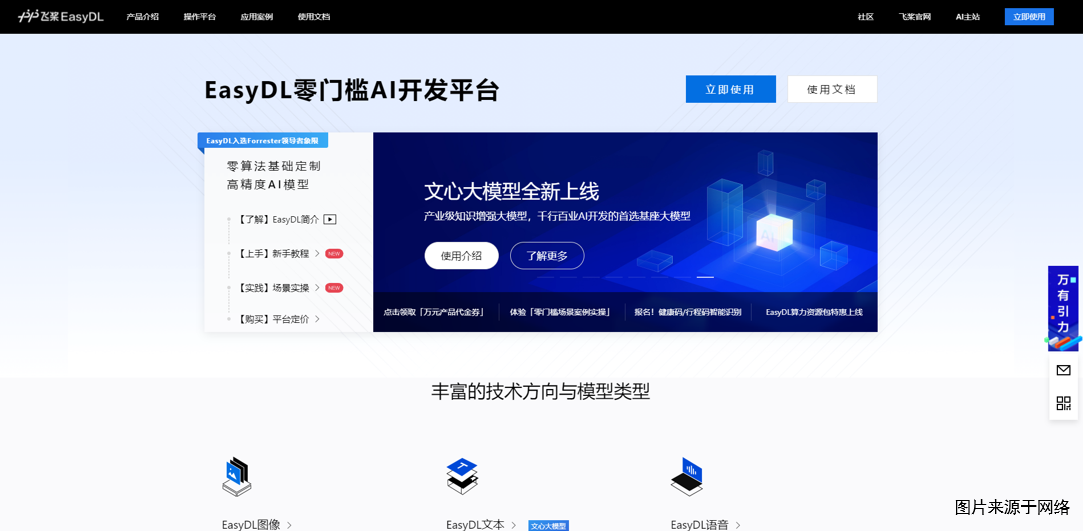Click the mail envelope icon on sidebar
The height and width of the screenshot is (531, 1084).
(x=1063, y=370)
